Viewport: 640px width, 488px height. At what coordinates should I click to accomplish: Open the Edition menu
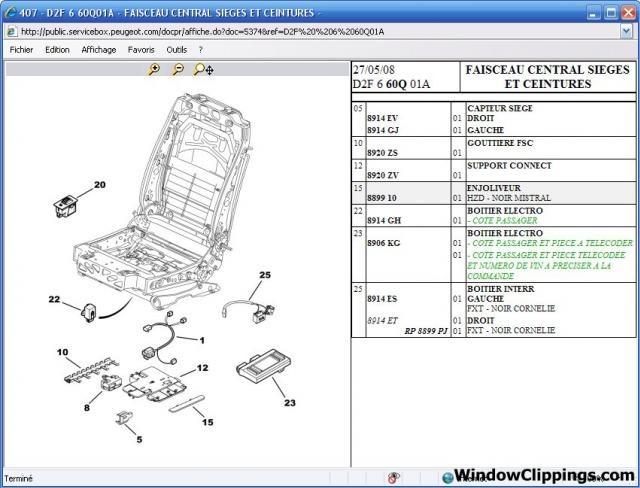pos(57,49)
